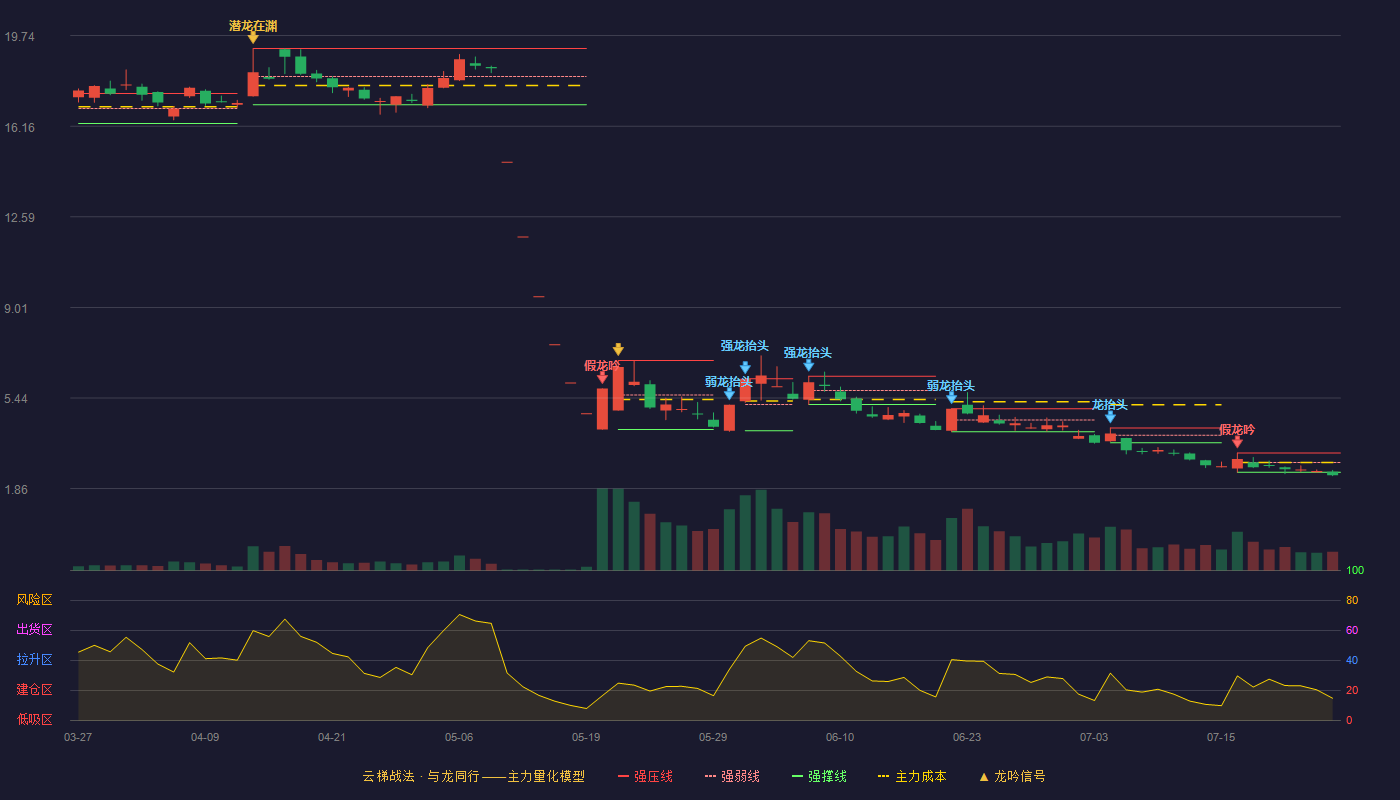1400x800 pixels.
Task: Click the 风险区 zone label
Action: pos(34,600)
